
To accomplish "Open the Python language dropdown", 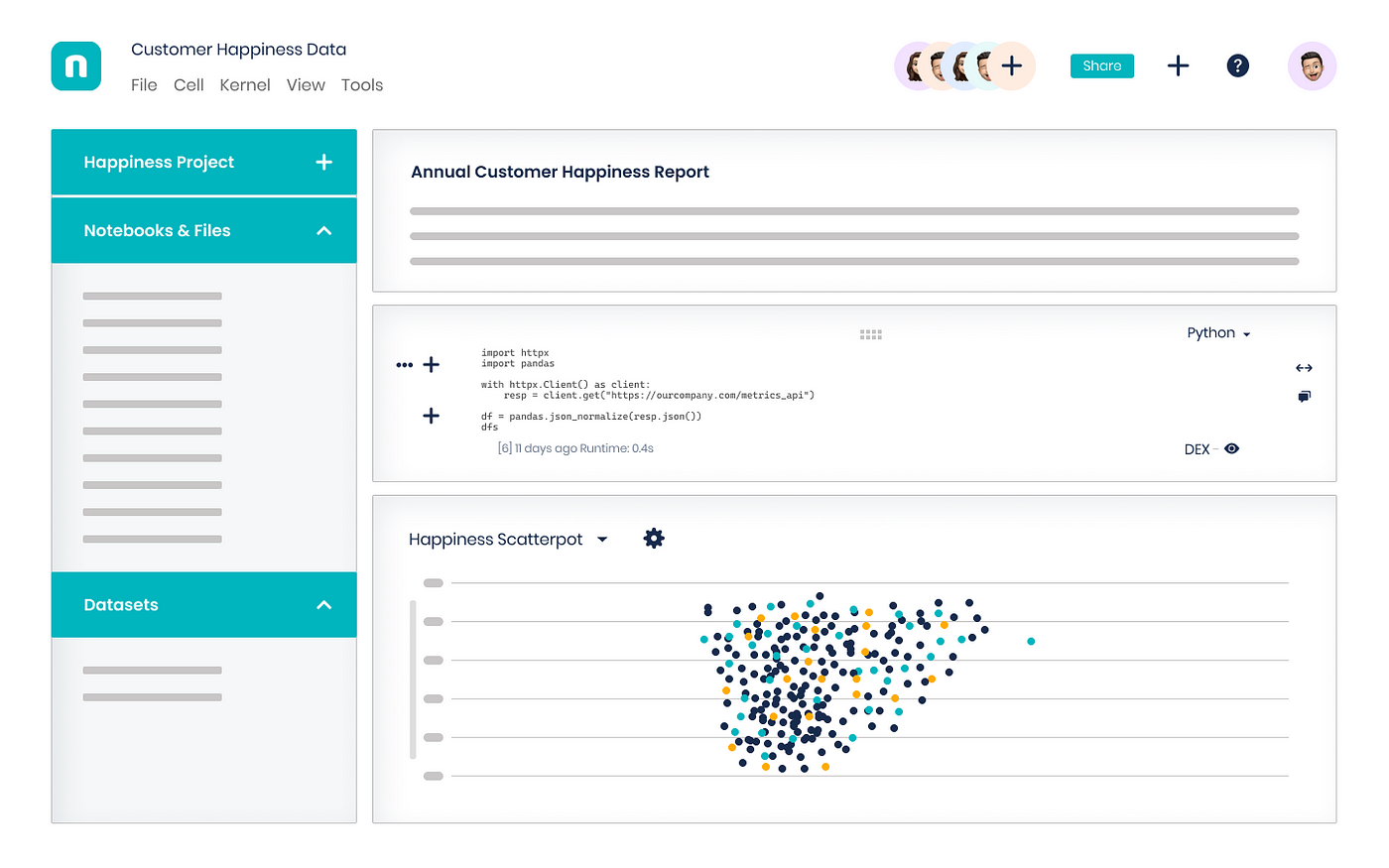I will pos(1218,333).
